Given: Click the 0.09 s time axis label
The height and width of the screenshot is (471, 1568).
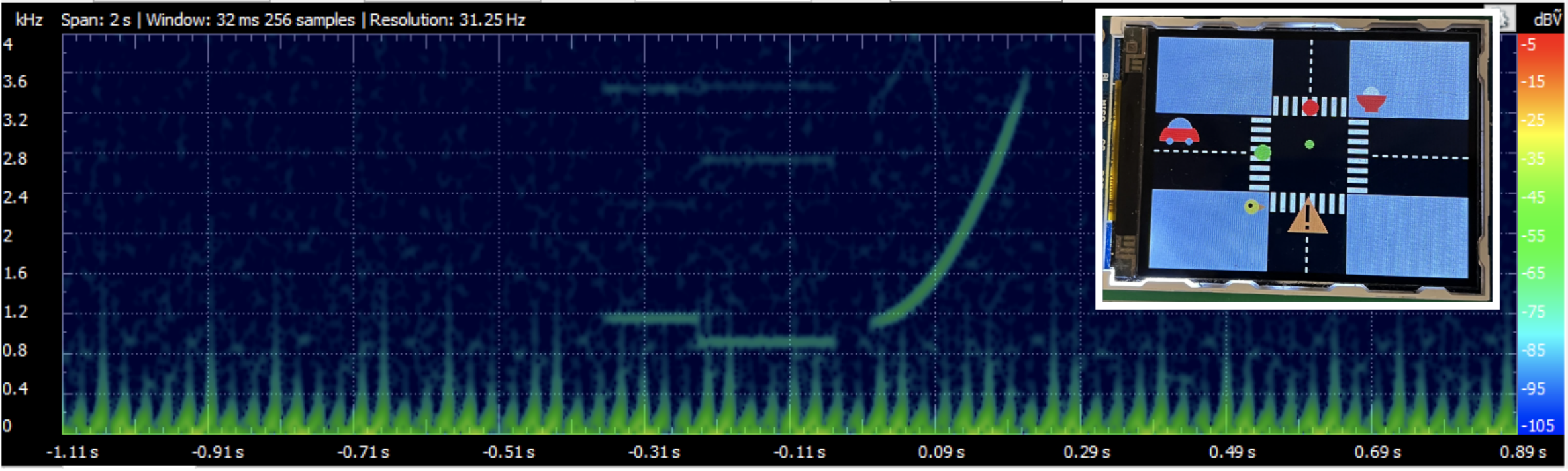Looking at the screenshot, I should pos(941,452).
